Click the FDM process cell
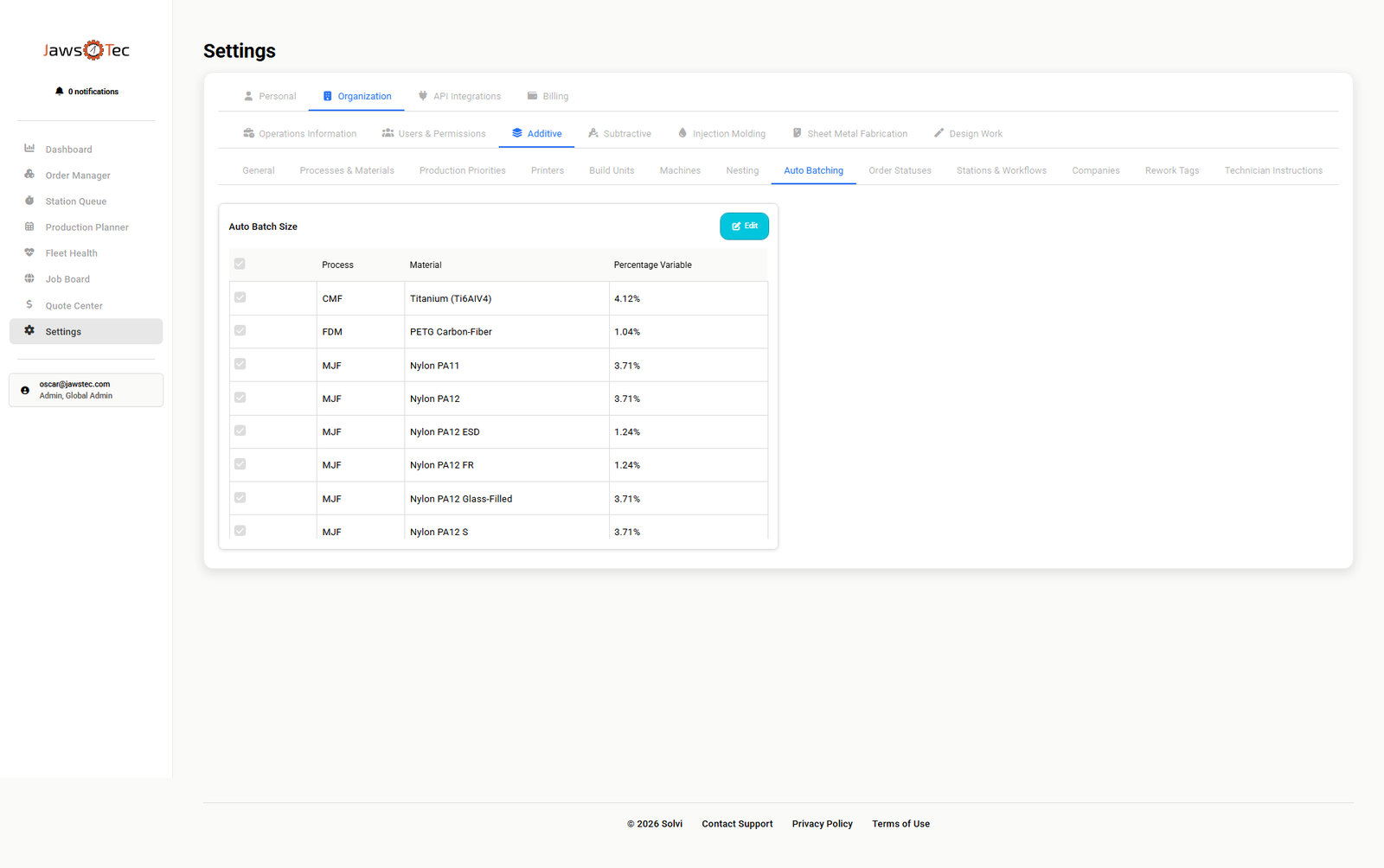 pyautogui.click(x=361, y=332)
